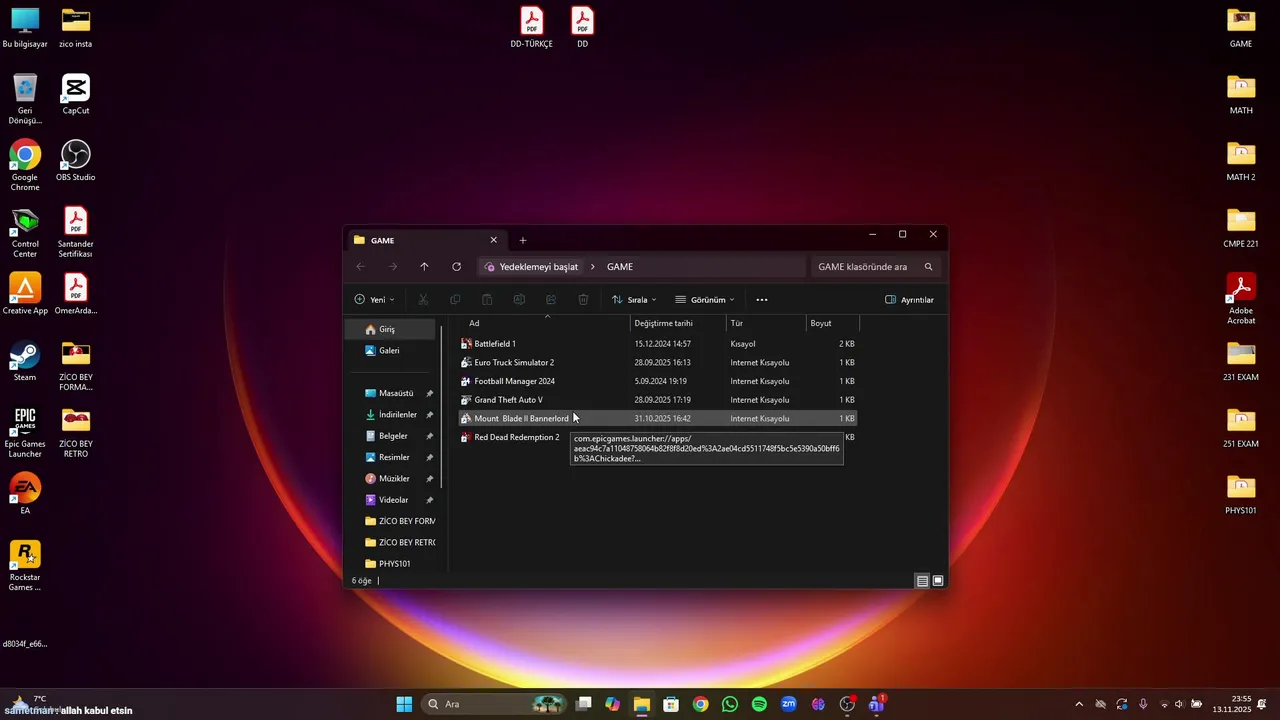Click breadcrumb chevron after Yedeklemeyi başlat

592,267
